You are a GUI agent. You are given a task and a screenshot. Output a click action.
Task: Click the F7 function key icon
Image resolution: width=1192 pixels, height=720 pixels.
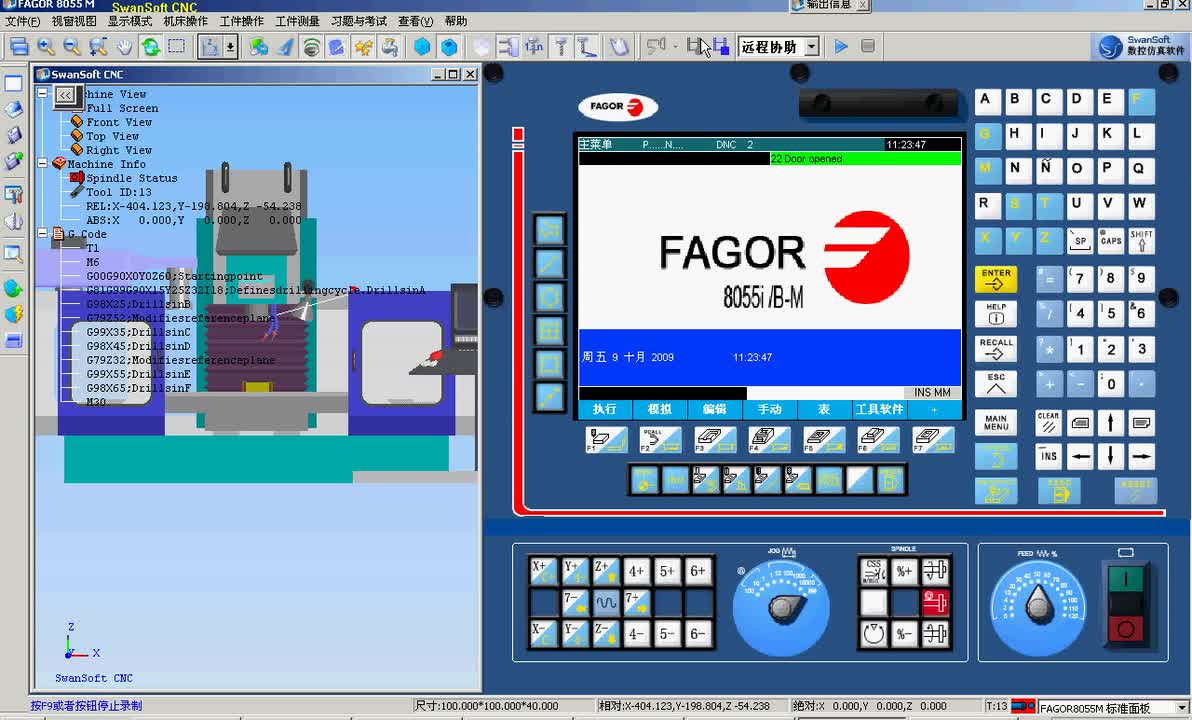[934, 439]
